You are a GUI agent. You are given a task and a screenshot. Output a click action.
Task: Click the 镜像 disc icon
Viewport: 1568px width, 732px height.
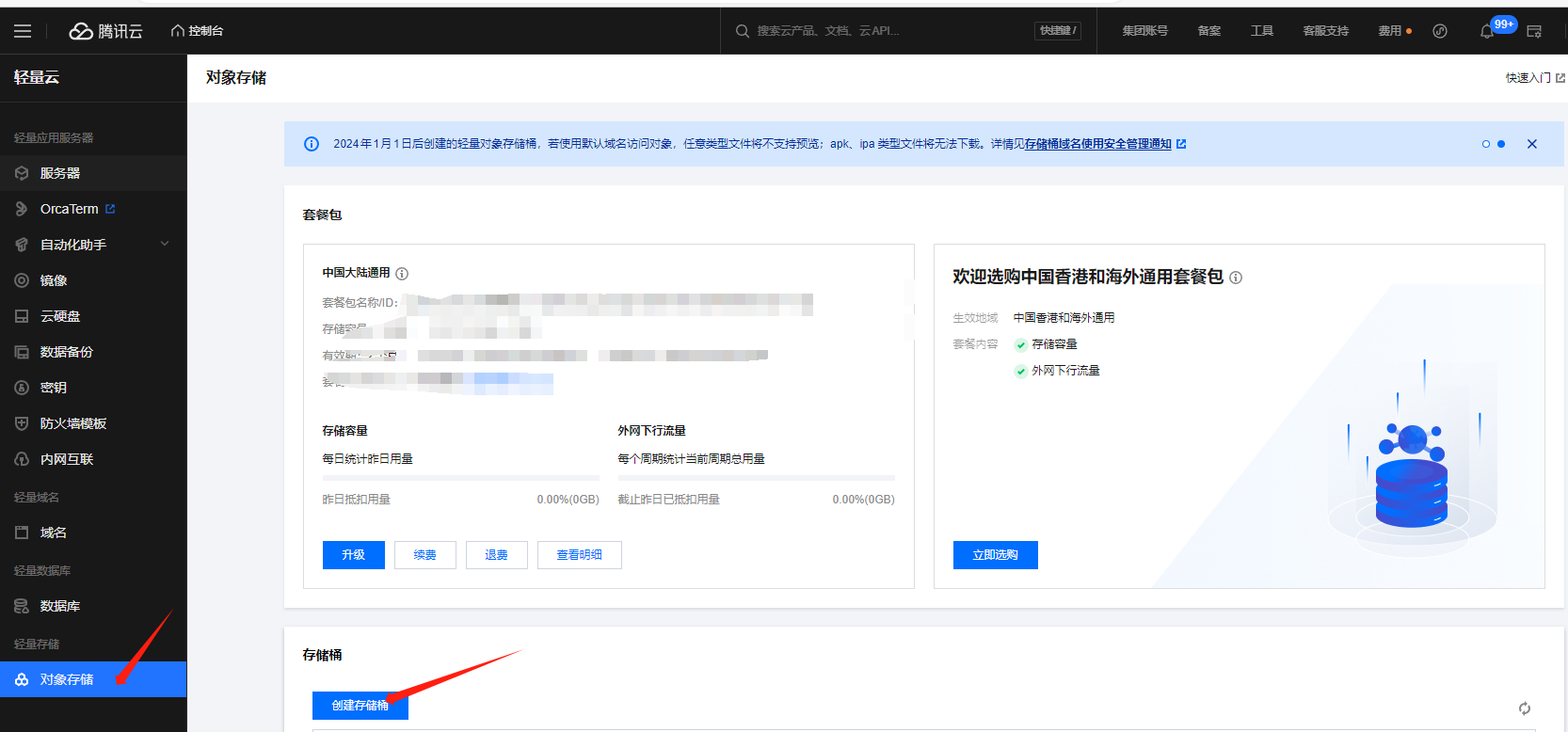22,280
